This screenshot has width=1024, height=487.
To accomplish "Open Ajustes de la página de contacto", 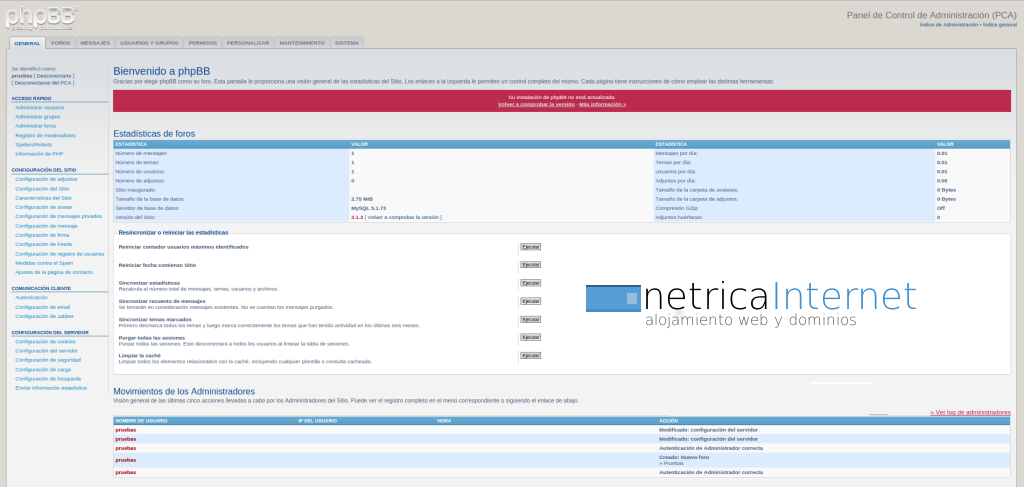I will tap(54, 272).
